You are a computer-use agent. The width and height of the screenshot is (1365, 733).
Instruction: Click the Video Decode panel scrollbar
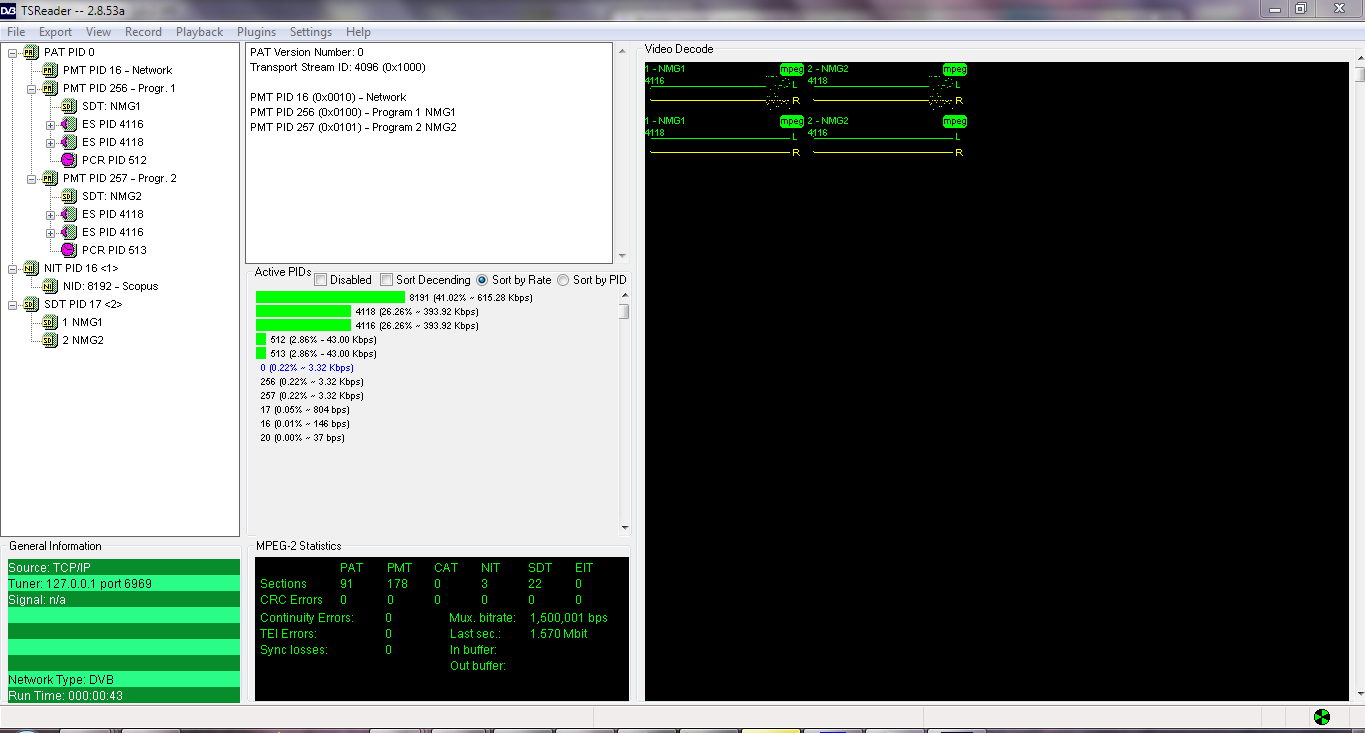1359,73
